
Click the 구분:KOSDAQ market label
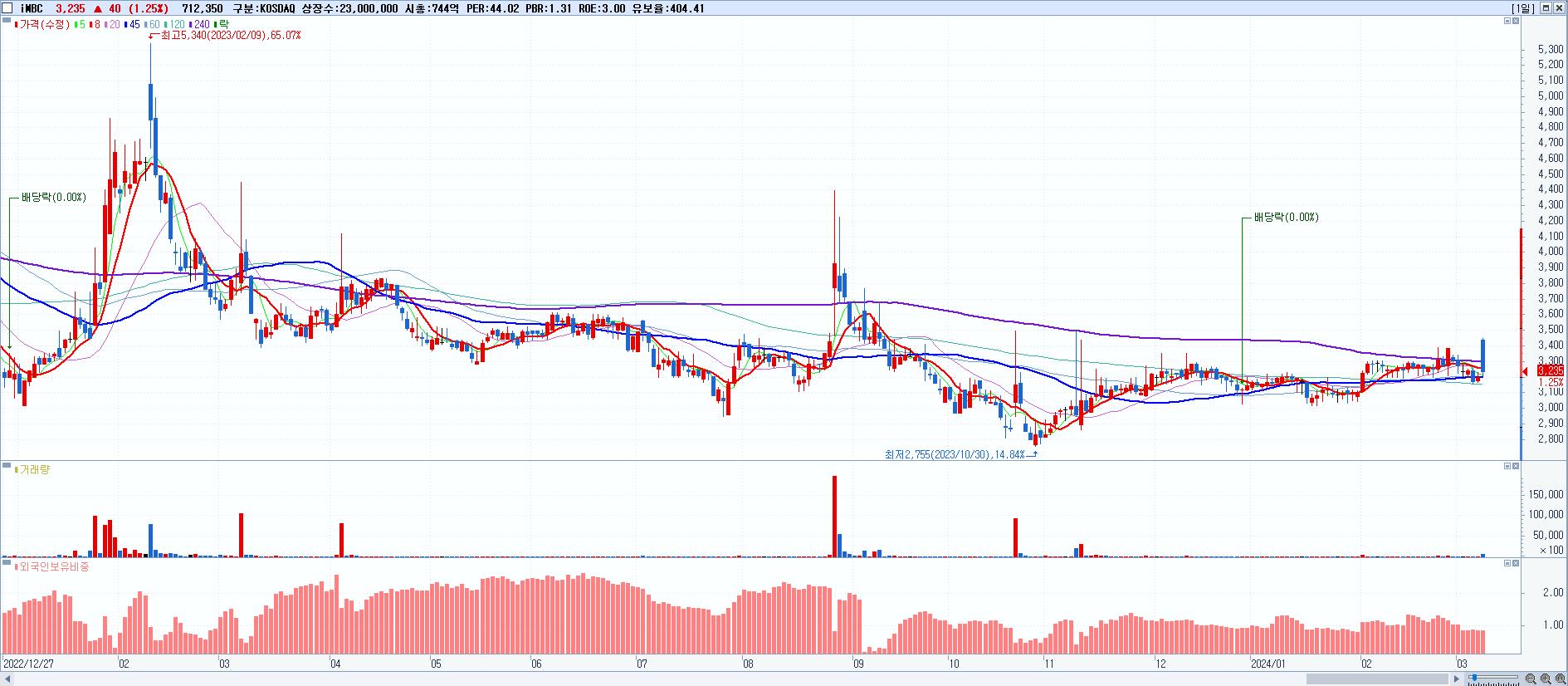pyautogui.click(x=263, y=8)
